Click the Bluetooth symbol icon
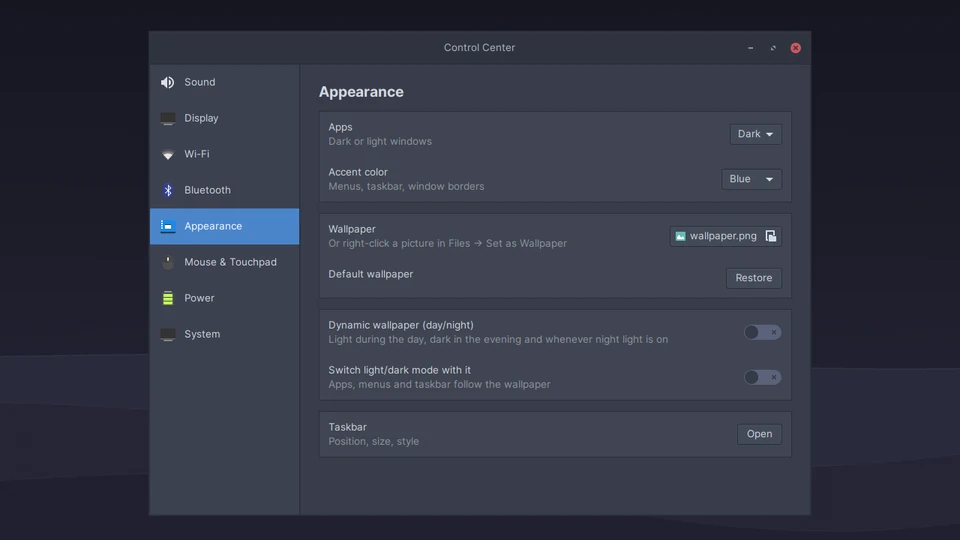The width and height of the screenshot is (960, 540). click(x=167, y=190)
